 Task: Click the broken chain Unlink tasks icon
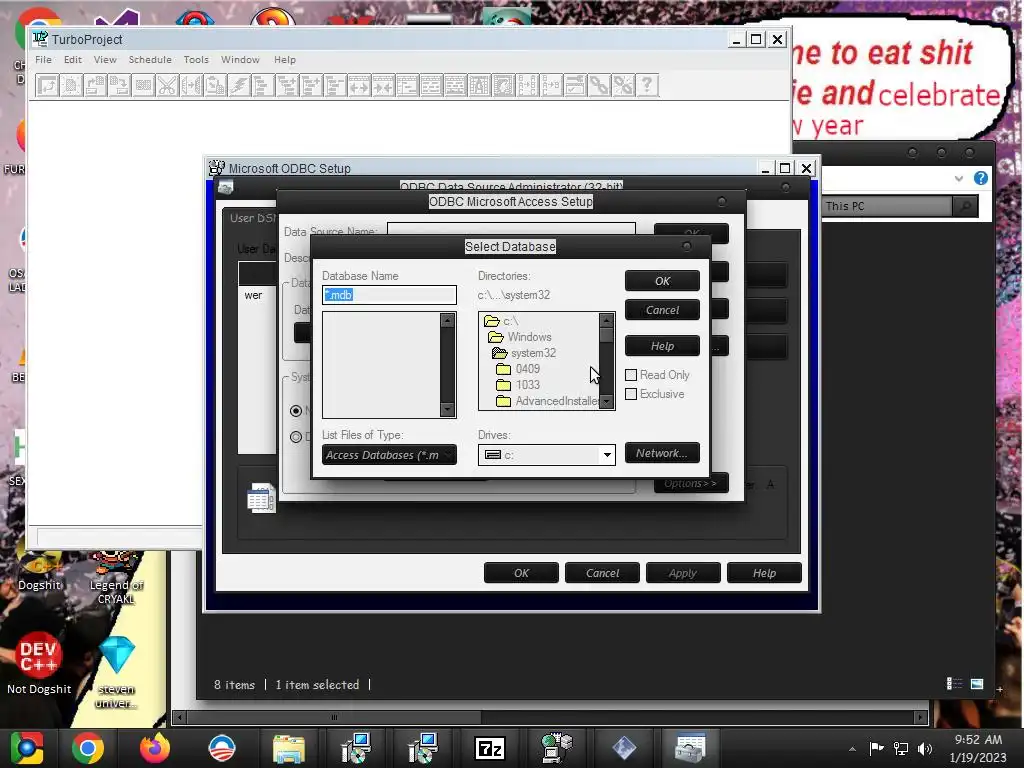point(623,86)
